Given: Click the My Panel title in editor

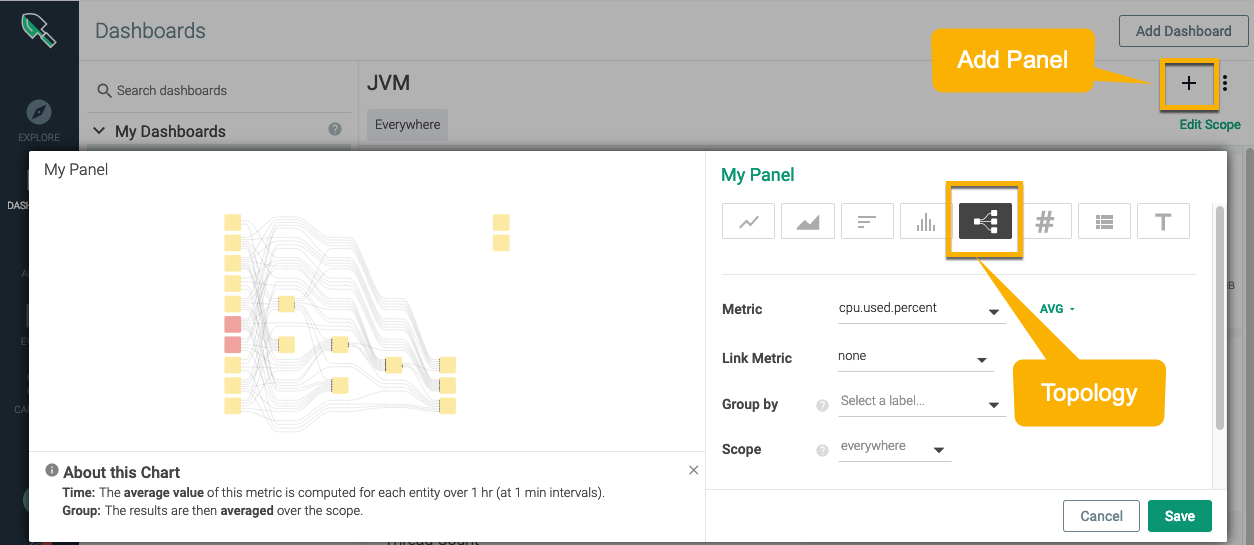Looking at the screenshot, I should 758,175.
